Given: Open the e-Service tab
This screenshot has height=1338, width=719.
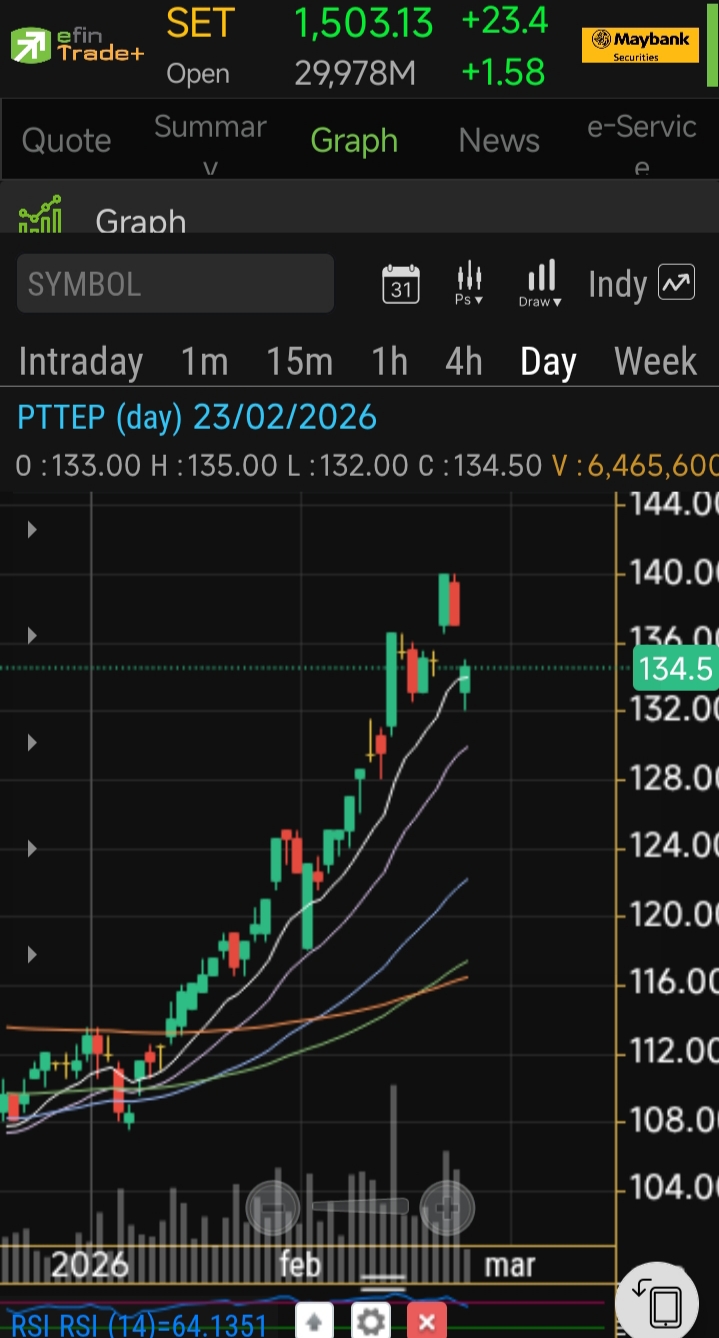Looking at the screenshot, I should click(642, 141).
